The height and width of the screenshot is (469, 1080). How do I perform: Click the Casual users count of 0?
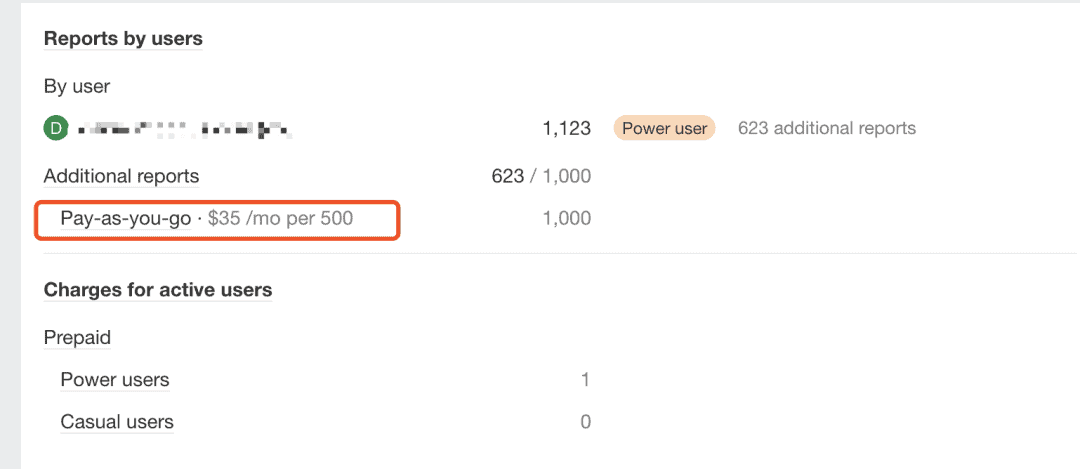585,421
